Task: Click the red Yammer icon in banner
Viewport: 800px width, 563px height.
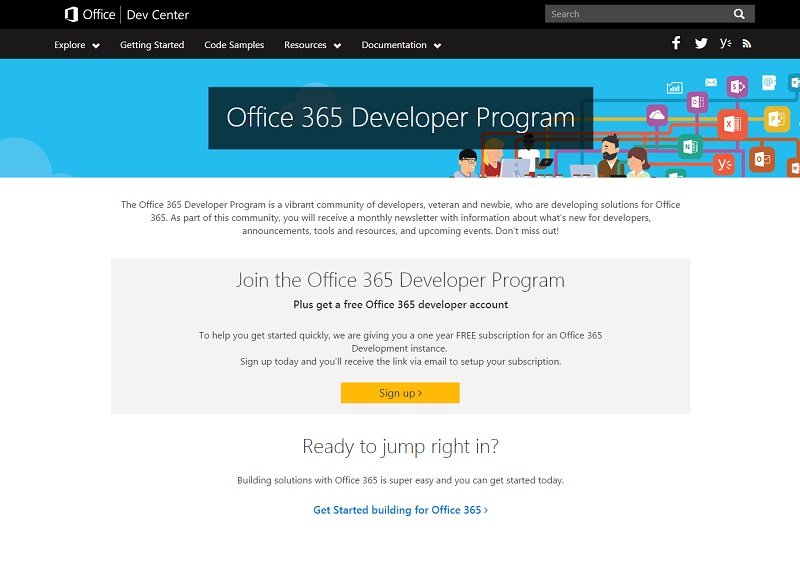Action: coord(723,164)
